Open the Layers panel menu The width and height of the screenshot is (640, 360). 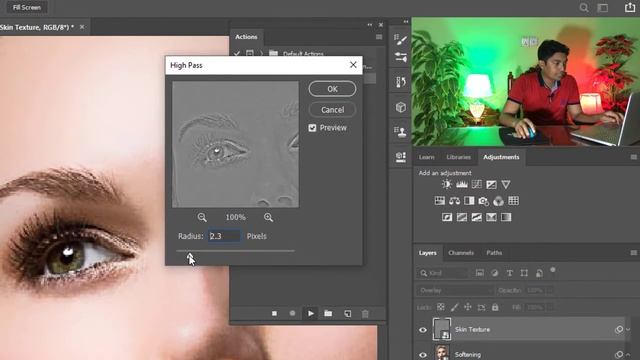click(633, 253)
